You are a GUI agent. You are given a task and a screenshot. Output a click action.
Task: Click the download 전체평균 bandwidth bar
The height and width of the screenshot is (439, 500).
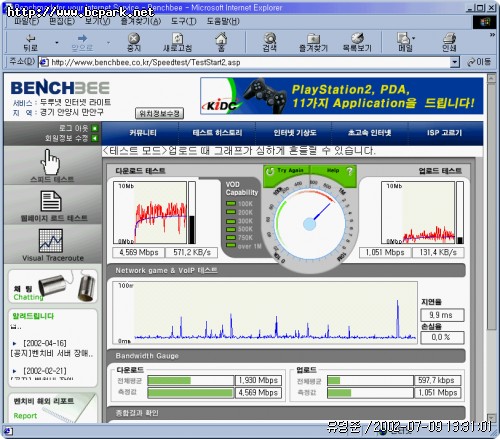[x=191, y=380]
